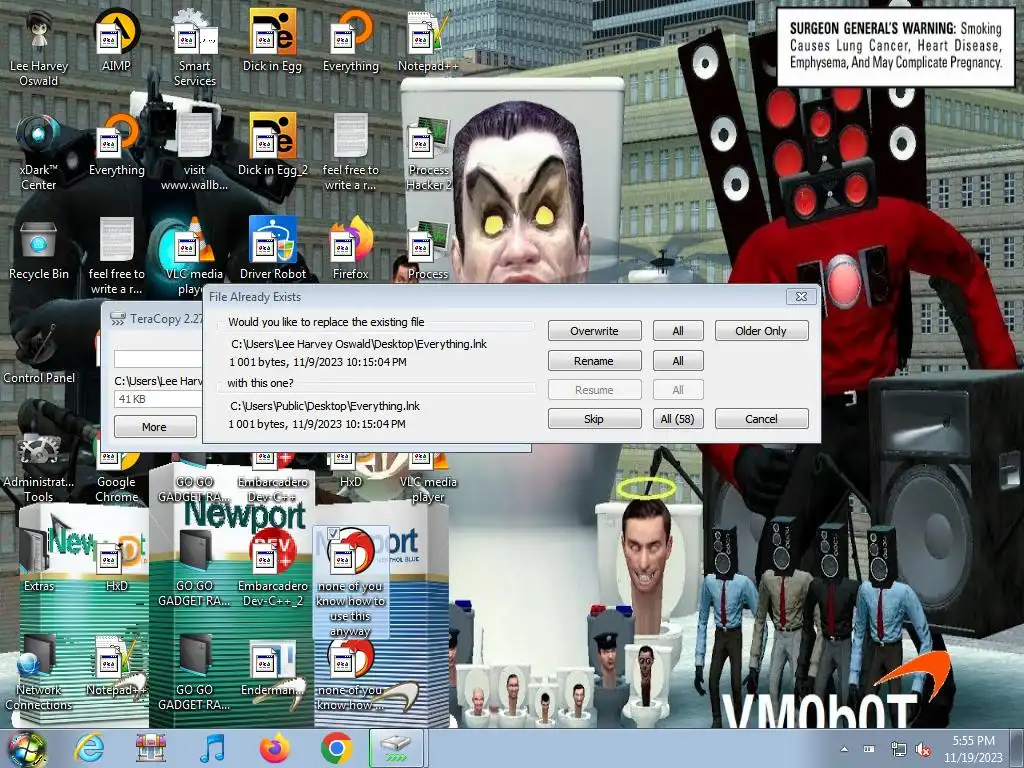Select the Firefox desktop shortcut
This screenshot has height=768, width=1024.
351,249
